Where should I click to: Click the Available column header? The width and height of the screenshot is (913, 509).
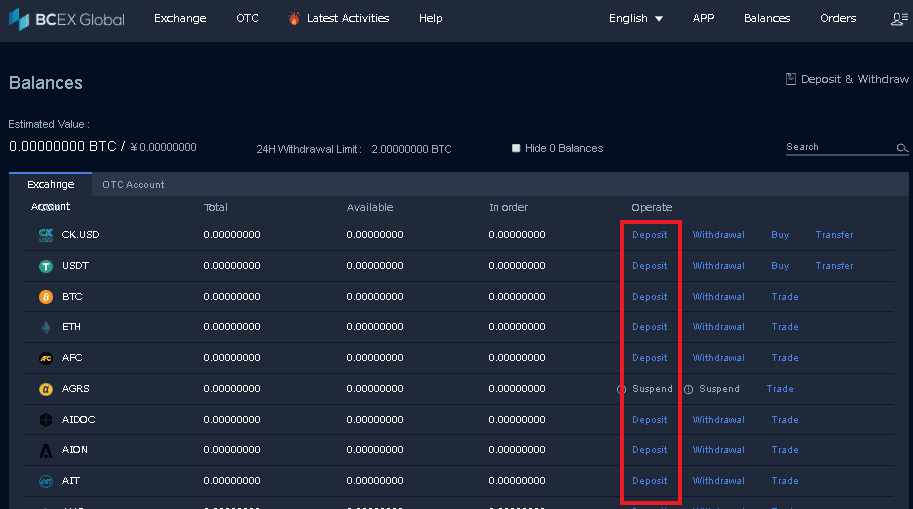coord(370,207)
